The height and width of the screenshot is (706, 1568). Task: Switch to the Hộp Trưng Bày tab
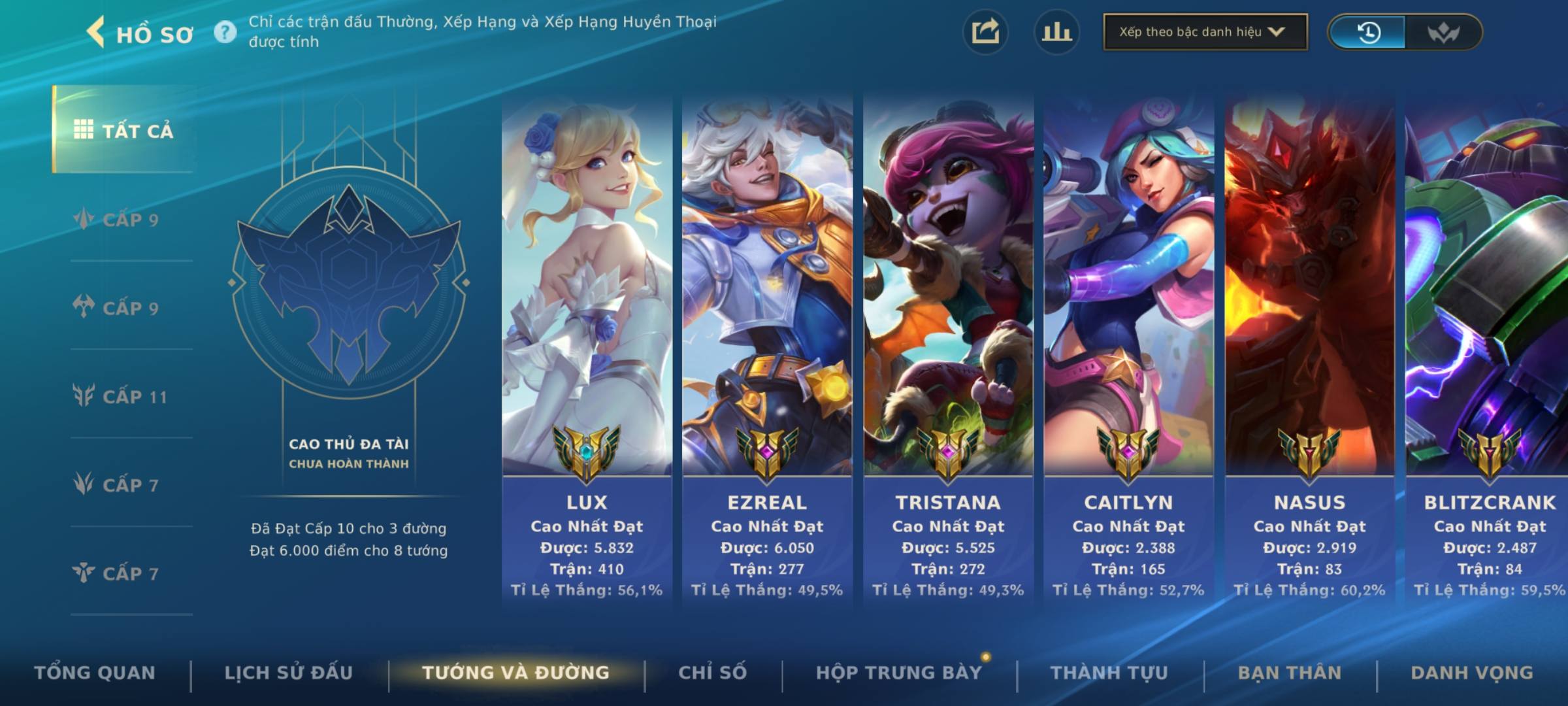tap(899, 673)
